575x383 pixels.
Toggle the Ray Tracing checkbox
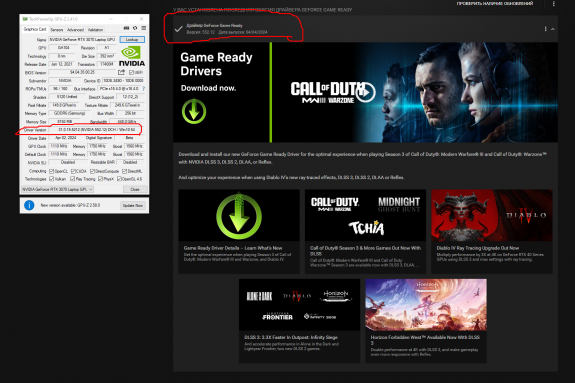pyautogui.click(x=73, y=179)
